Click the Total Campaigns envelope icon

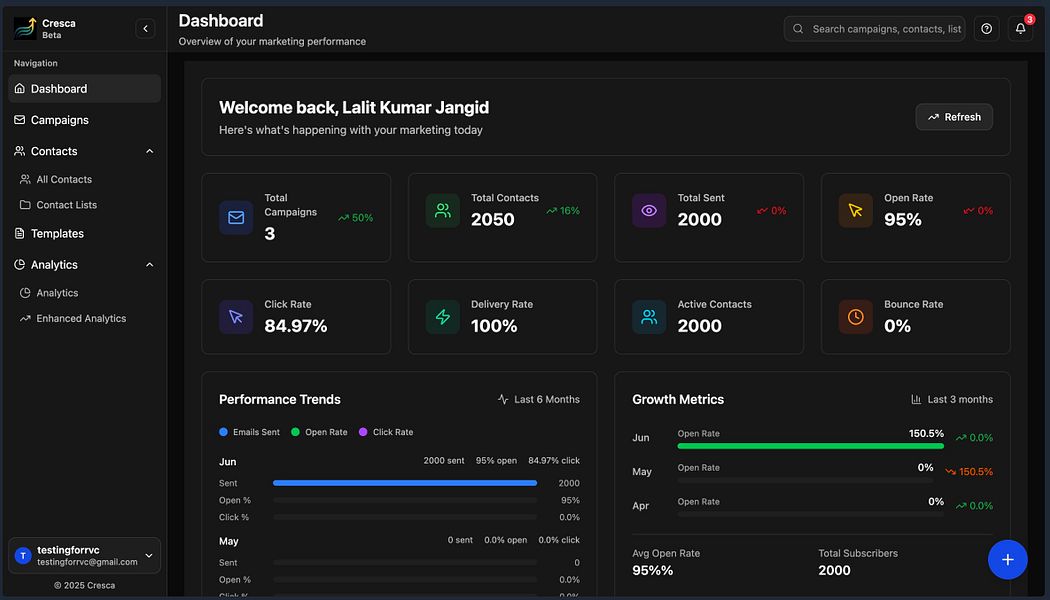(x=236, y=218)
